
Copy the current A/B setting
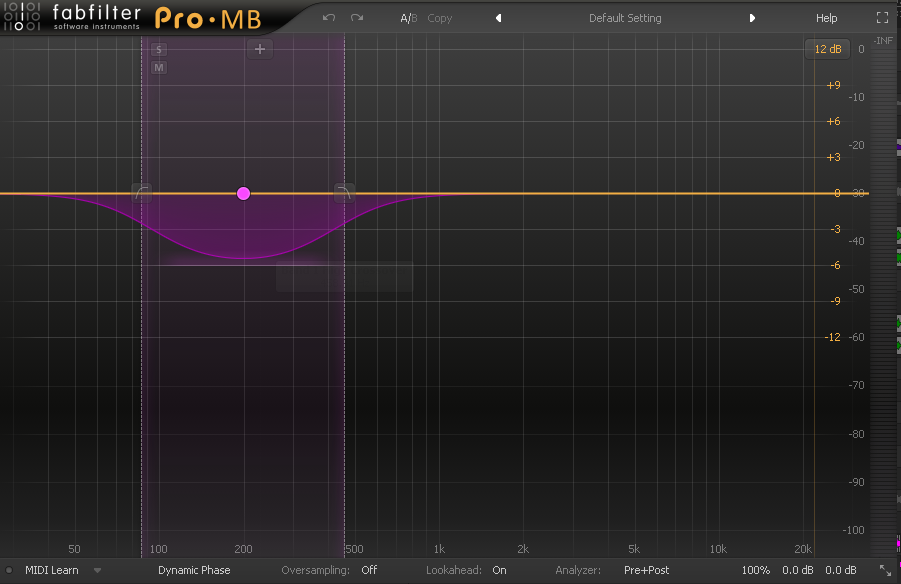coord(439,17)
